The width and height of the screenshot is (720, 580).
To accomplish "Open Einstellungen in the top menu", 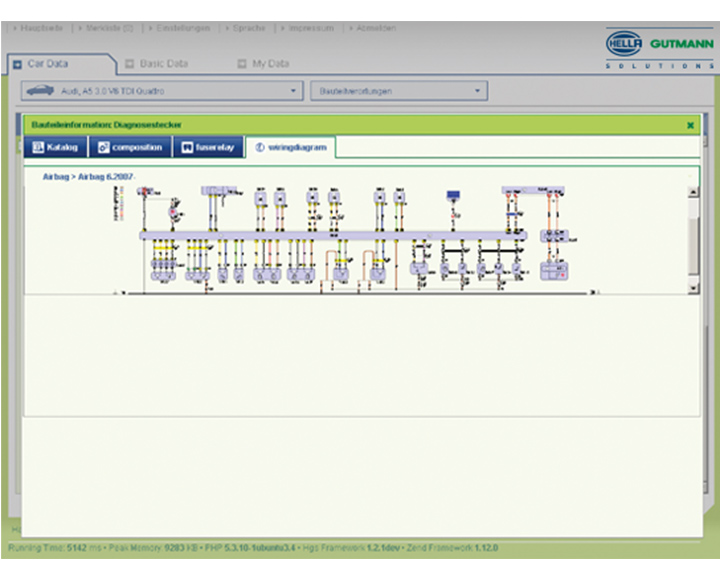I will tap(184, 28).
